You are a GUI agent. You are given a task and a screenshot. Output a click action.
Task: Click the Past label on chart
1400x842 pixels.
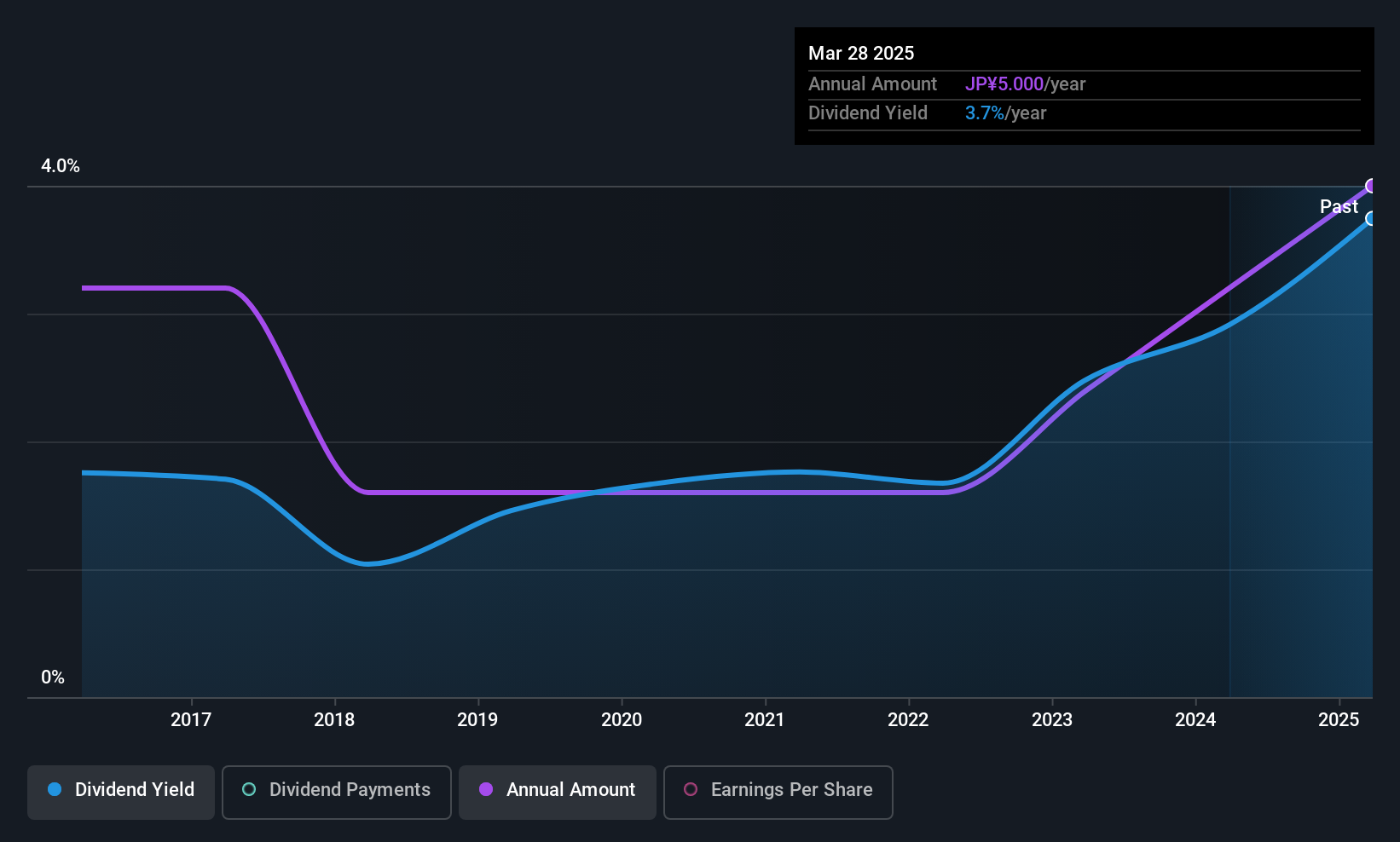click(x=1339, y=206)
